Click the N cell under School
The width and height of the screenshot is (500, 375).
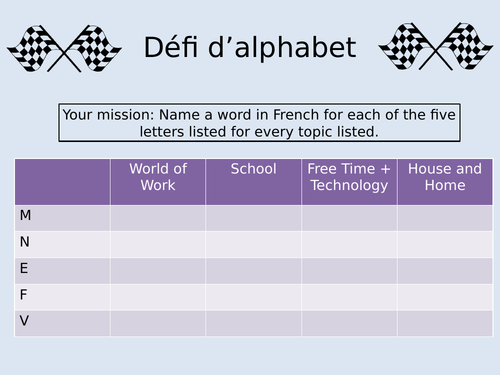pyautogui.click(x=253, y=244)
